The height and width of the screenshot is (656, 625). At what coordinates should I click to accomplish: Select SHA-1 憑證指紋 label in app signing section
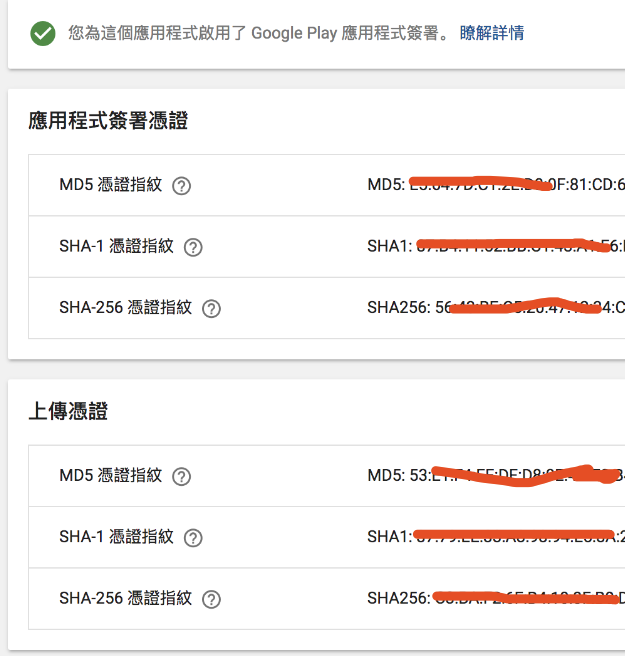pyautogui.click(x=116, y=246)
